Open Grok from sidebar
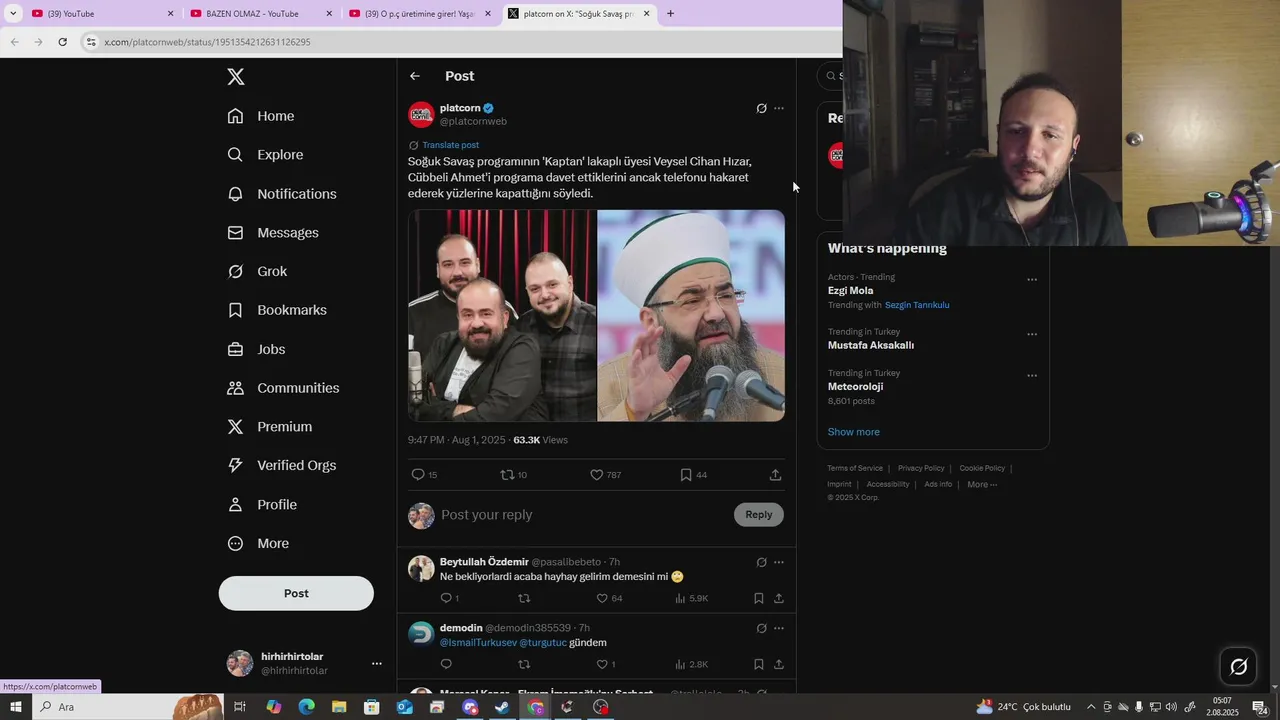This screenshot has width=1280, height=720. pos(257,271)
